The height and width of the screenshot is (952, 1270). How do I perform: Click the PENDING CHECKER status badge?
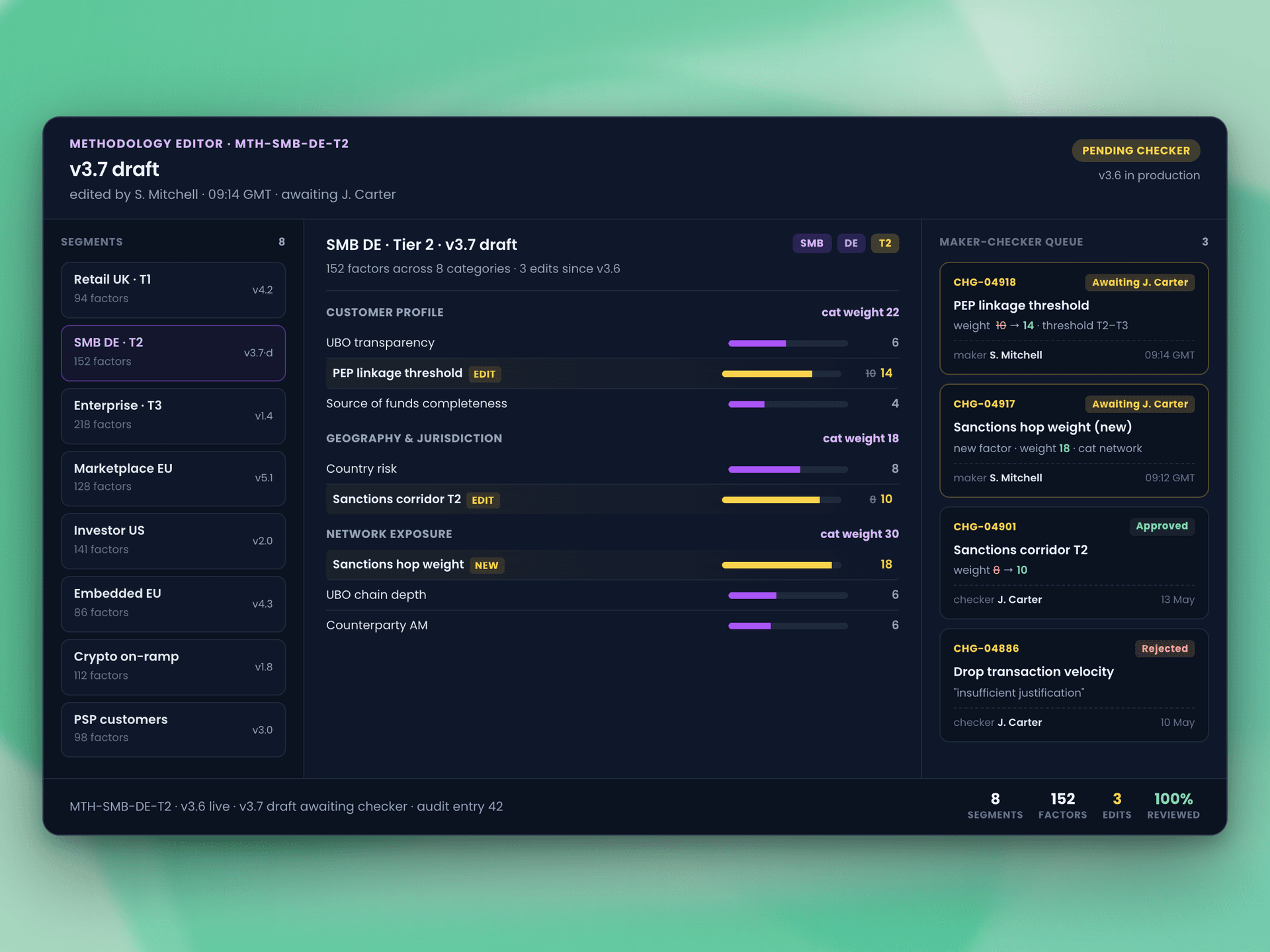pyautogui.click(x=1136, y=151)
